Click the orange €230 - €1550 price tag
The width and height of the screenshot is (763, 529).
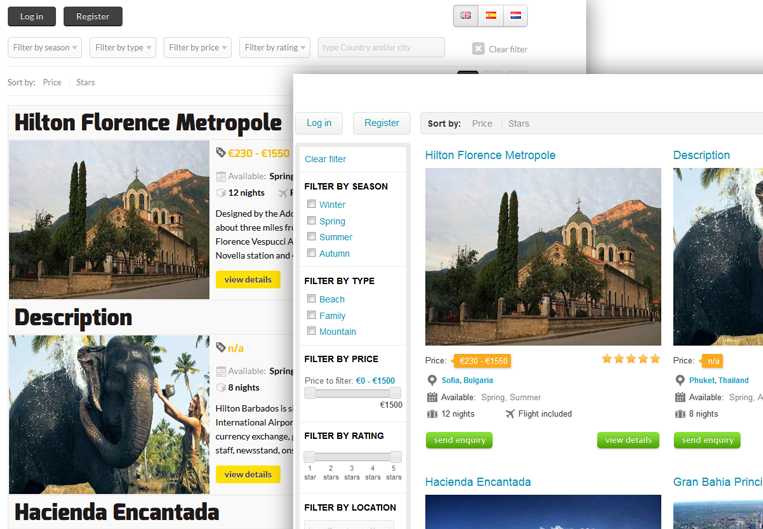tap(482, 361)
